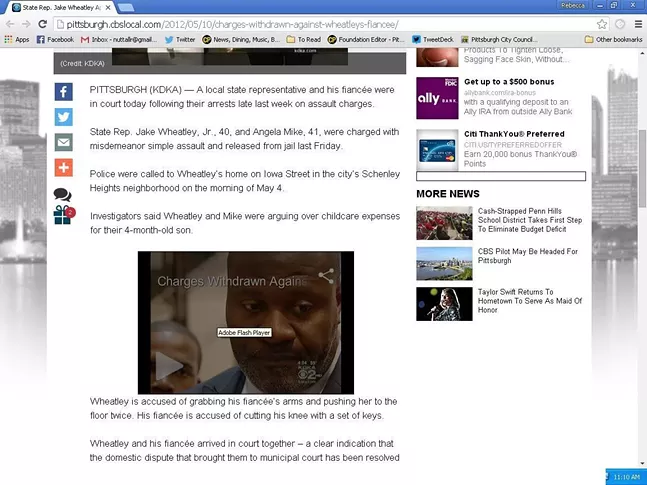
Task: Share video using share icon on player
Action: pyautogui.click(x=326, y=276)
